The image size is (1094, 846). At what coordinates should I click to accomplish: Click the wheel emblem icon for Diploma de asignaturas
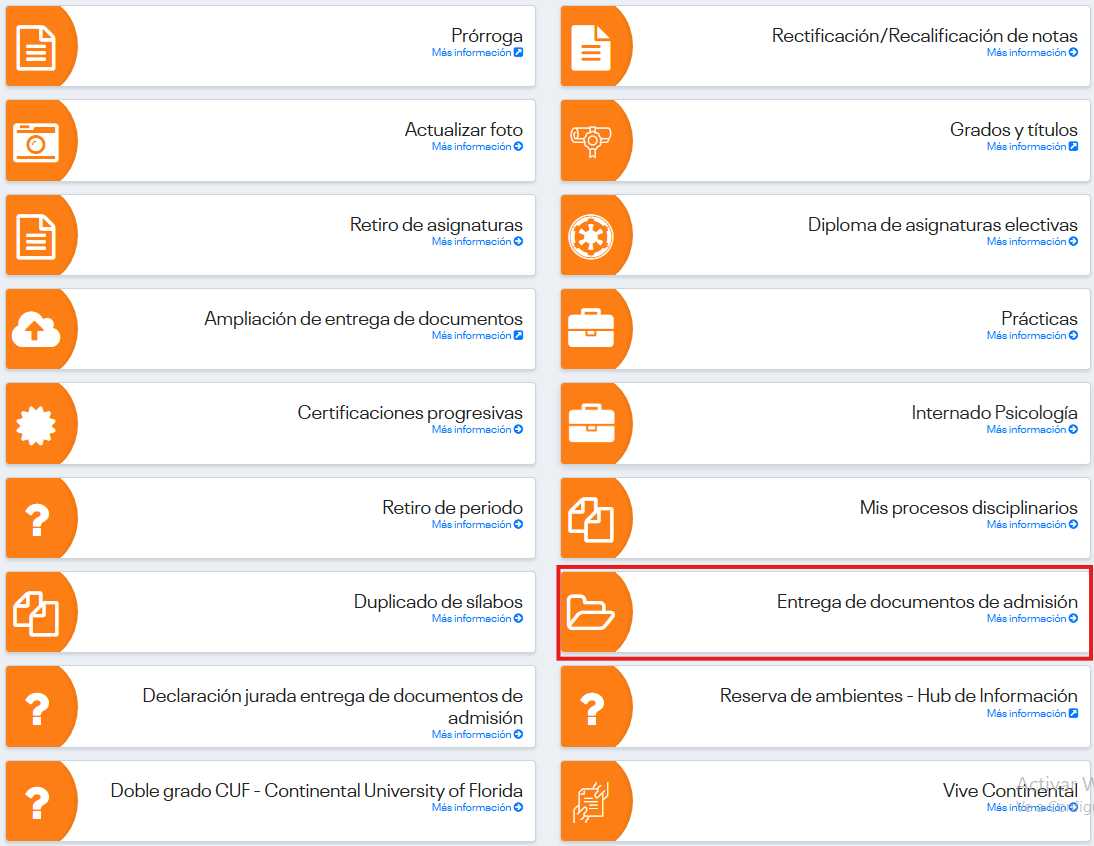point(591,236)
